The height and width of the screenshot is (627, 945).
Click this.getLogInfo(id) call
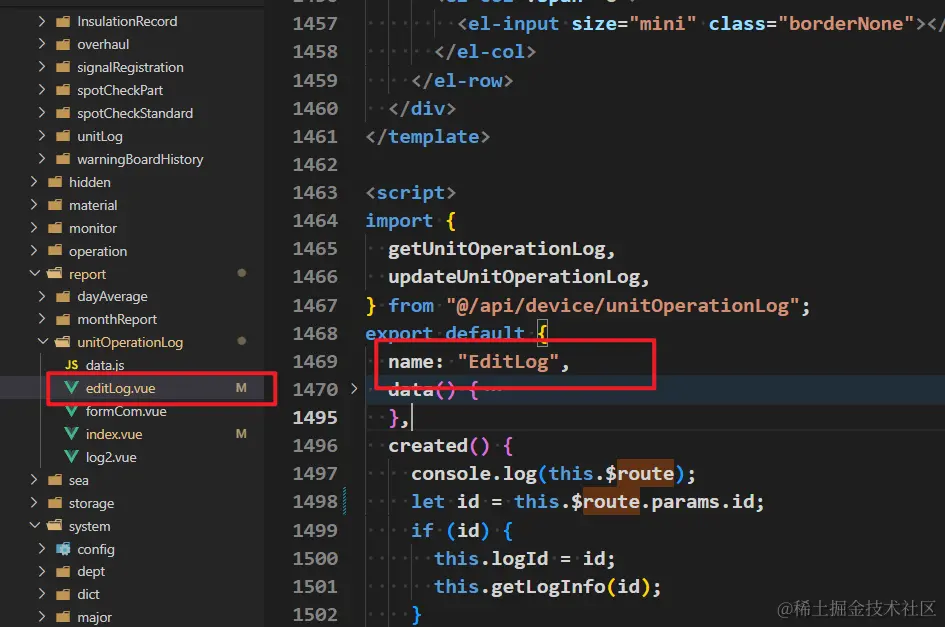(x=547, y=587)
